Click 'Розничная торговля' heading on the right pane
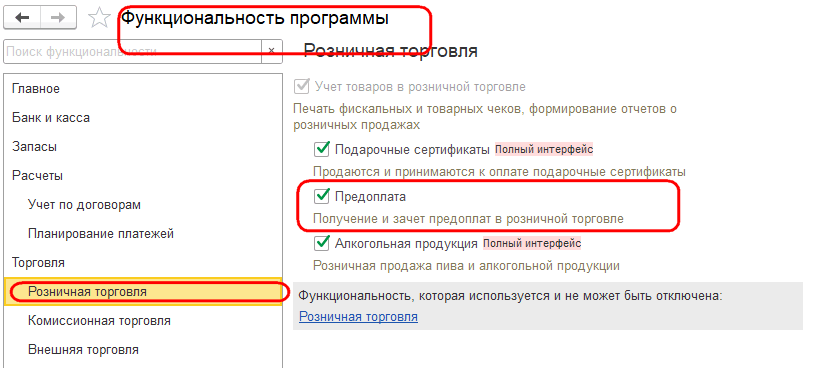The image size is (833, 368). point(390,51)
